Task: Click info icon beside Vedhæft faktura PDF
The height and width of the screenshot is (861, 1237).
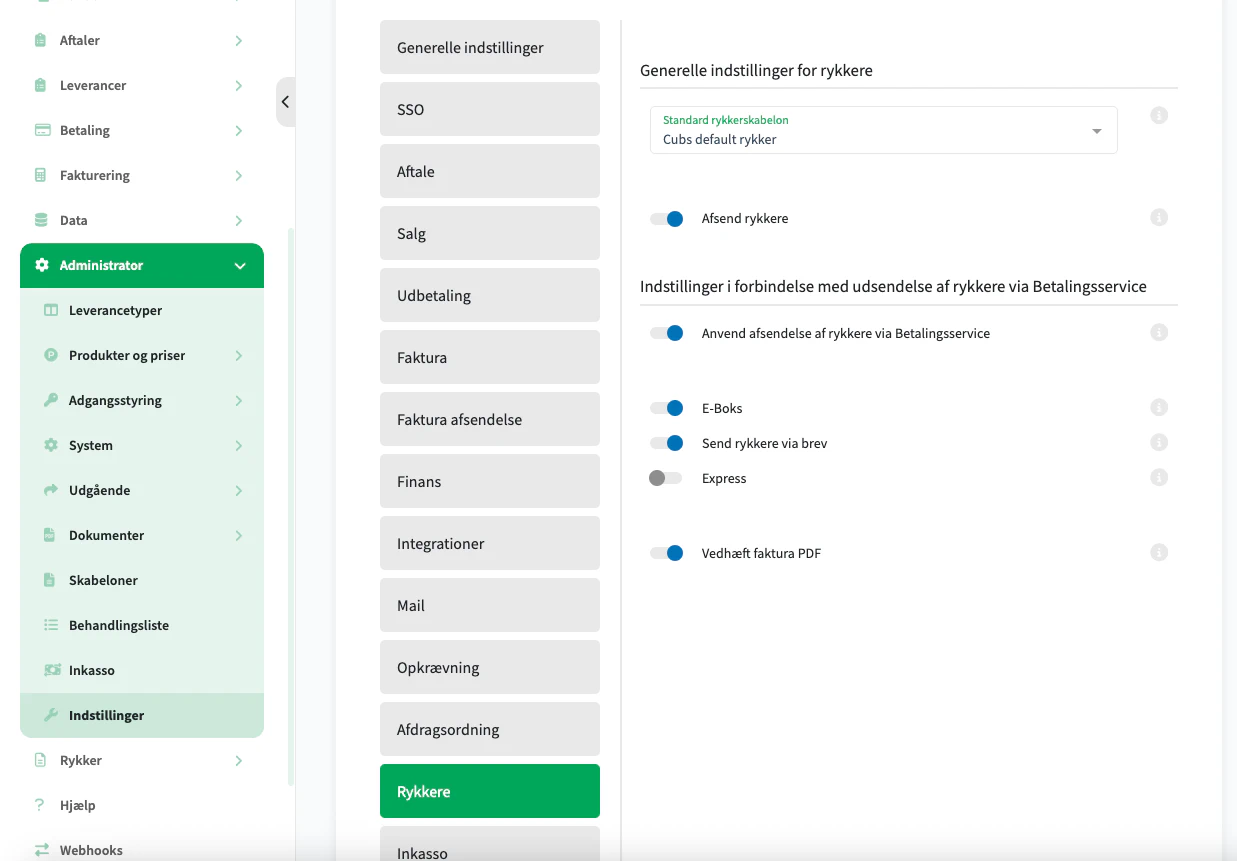Action: (1159, 553)
